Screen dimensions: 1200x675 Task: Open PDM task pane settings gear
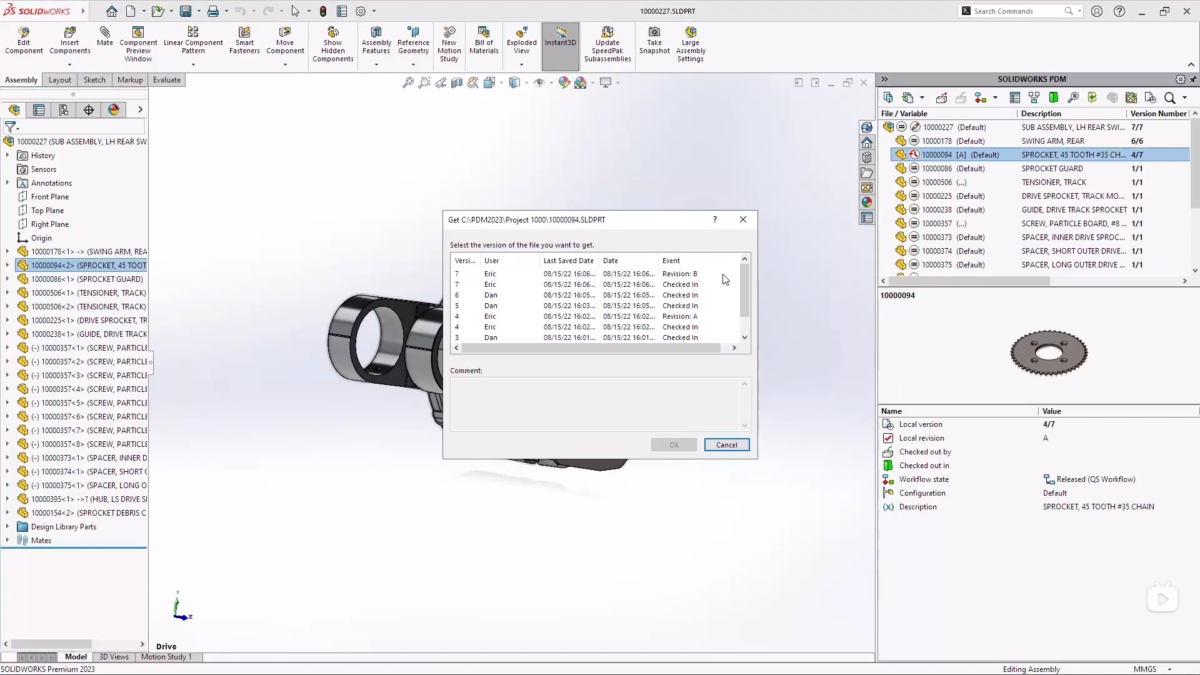[x=1181, y=79]
